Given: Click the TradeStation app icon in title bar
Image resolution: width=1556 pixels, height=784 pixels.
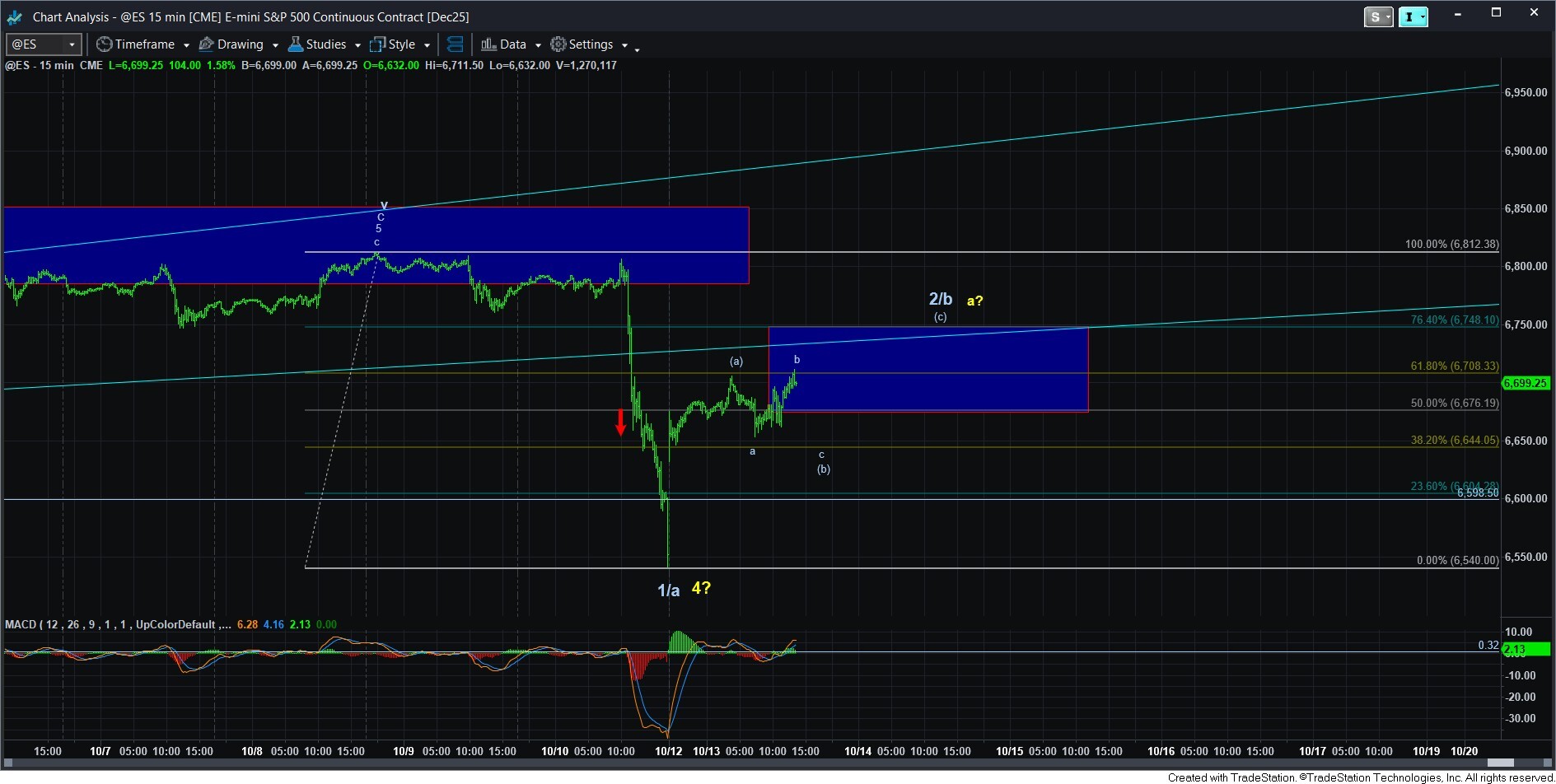Looking at the screenshot, I should point(14,16).
